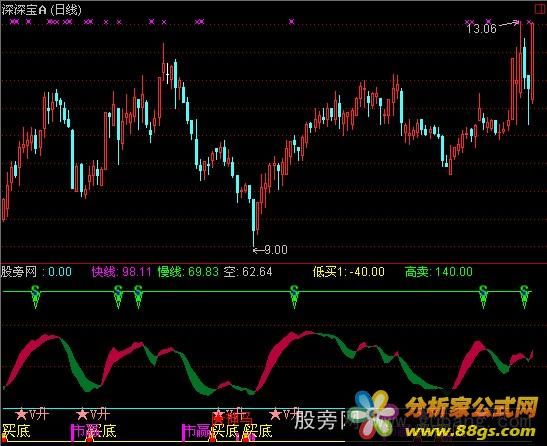This screenshot has width=547, height=446.
Task: Select the 低买1:-40.00 reading
Action: pos(349,272)
